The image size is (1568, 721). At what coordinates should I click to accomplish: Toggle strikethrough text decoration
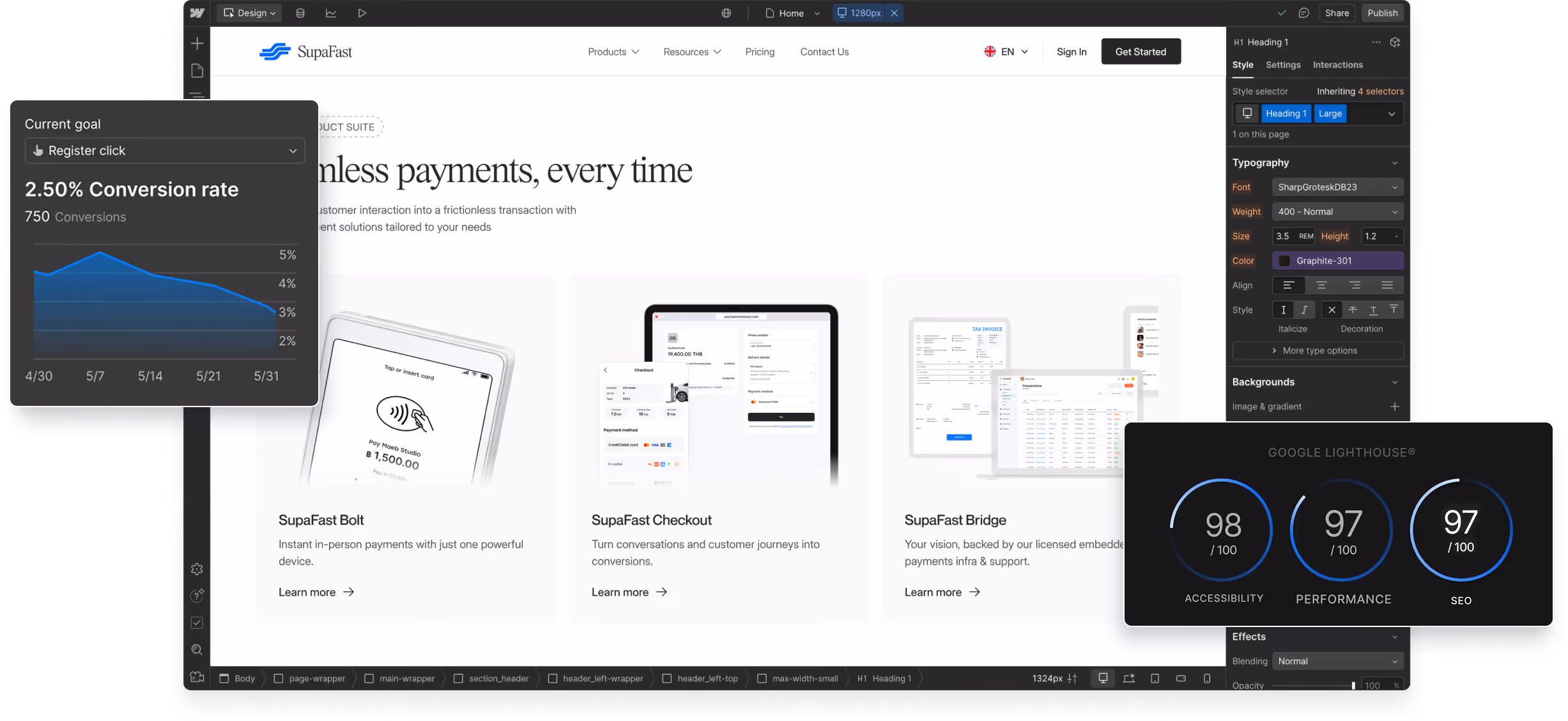pyautogui.click(x=1353, y=310)
